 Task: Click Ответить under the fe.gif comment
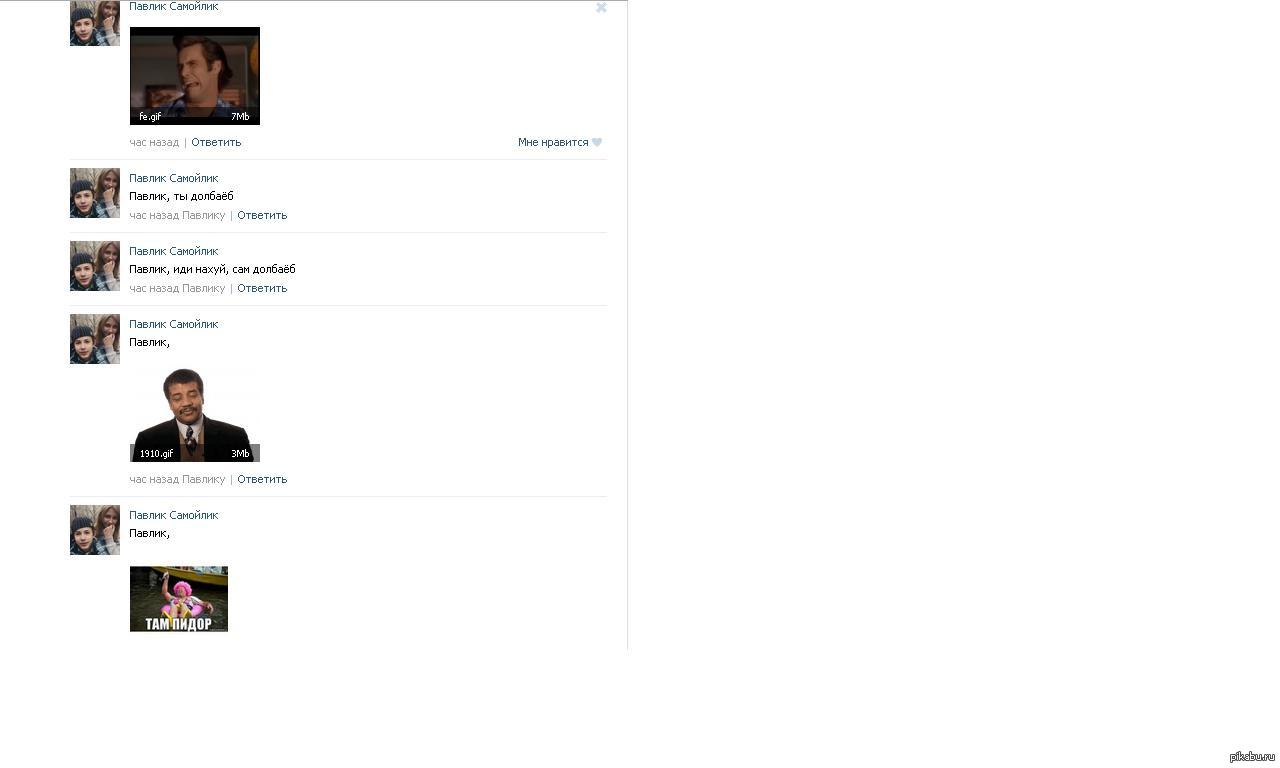click(216, 142)
